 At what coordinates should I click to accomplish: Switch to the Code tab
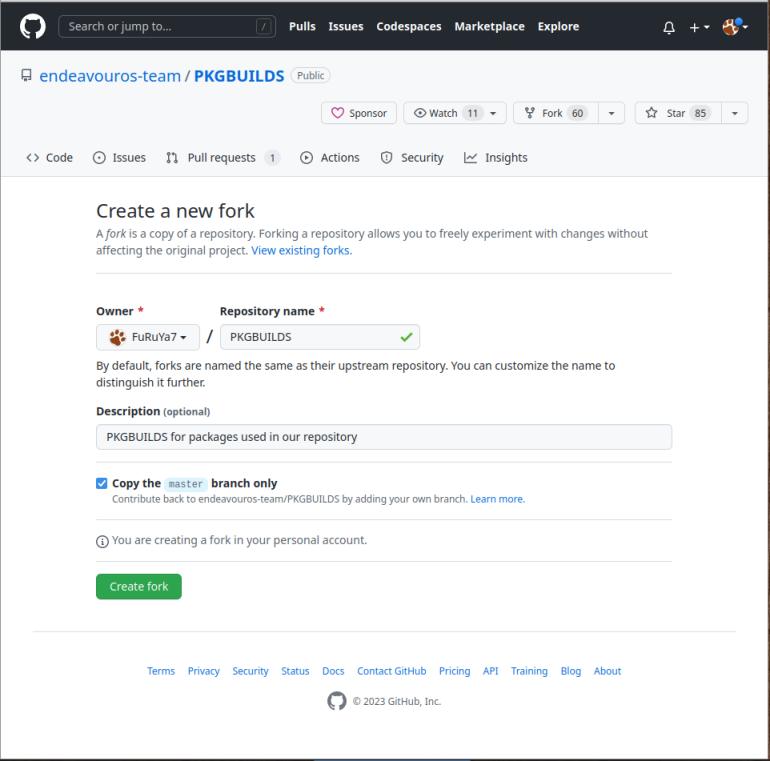click(50, 158)
